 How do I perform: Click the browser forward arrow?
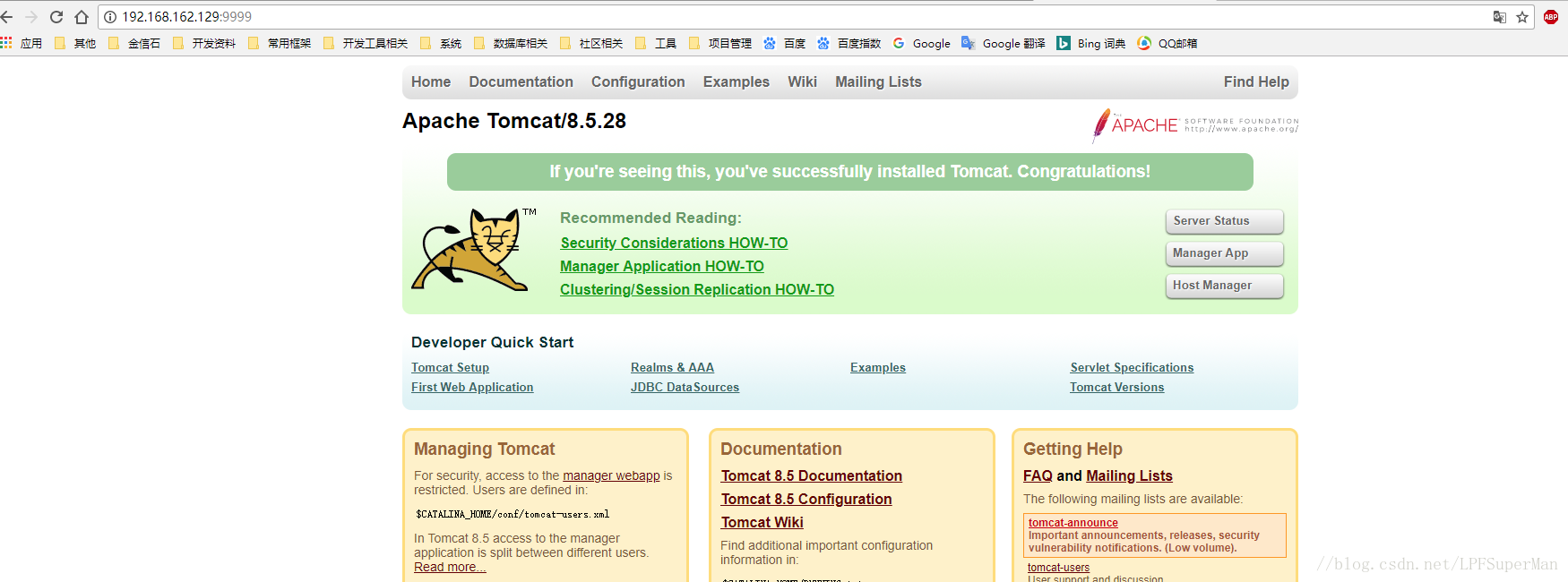pyautogui.click(x=31, y=17)
